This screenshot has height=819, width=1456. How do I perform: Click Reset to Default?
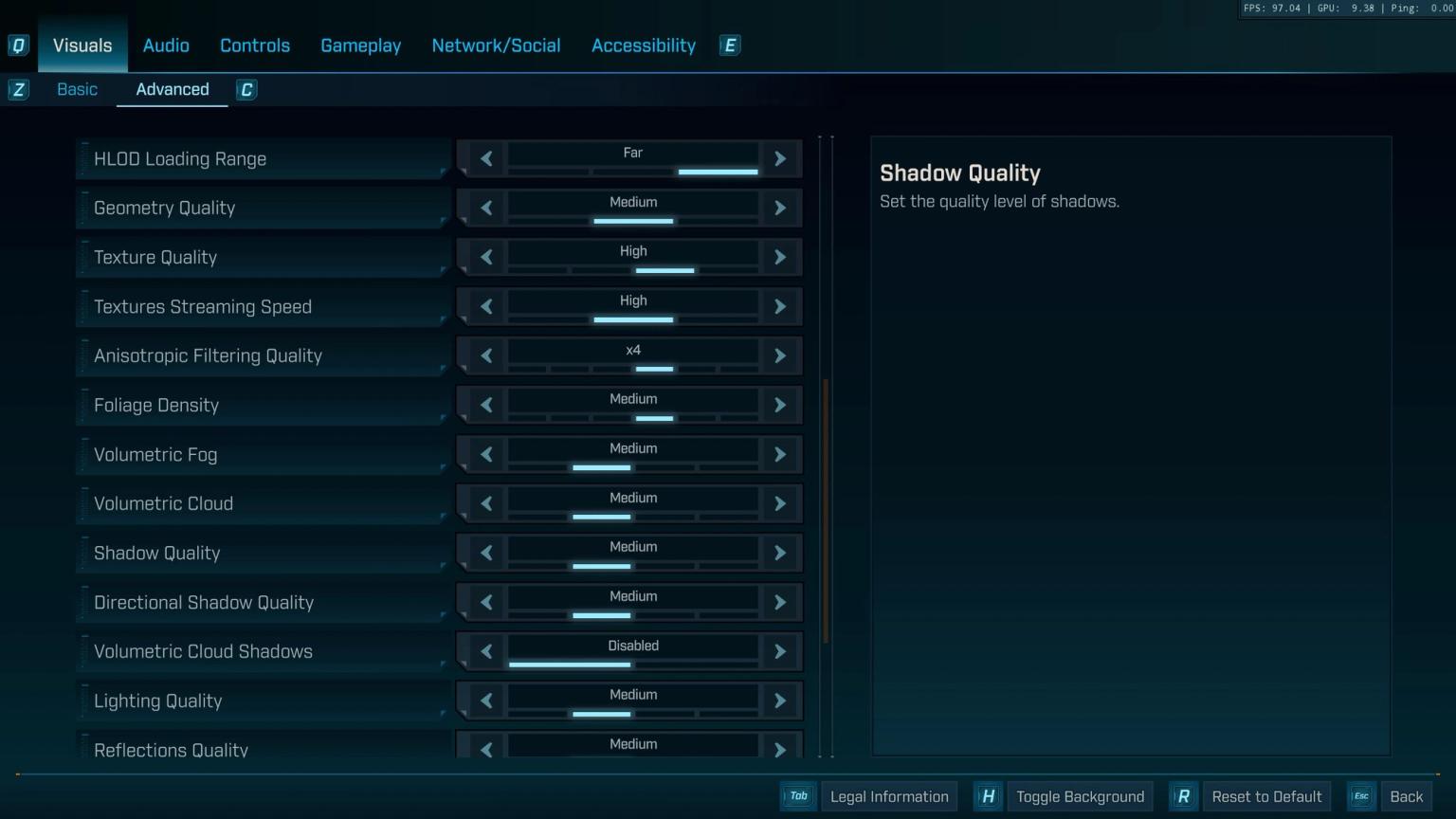1265,796
